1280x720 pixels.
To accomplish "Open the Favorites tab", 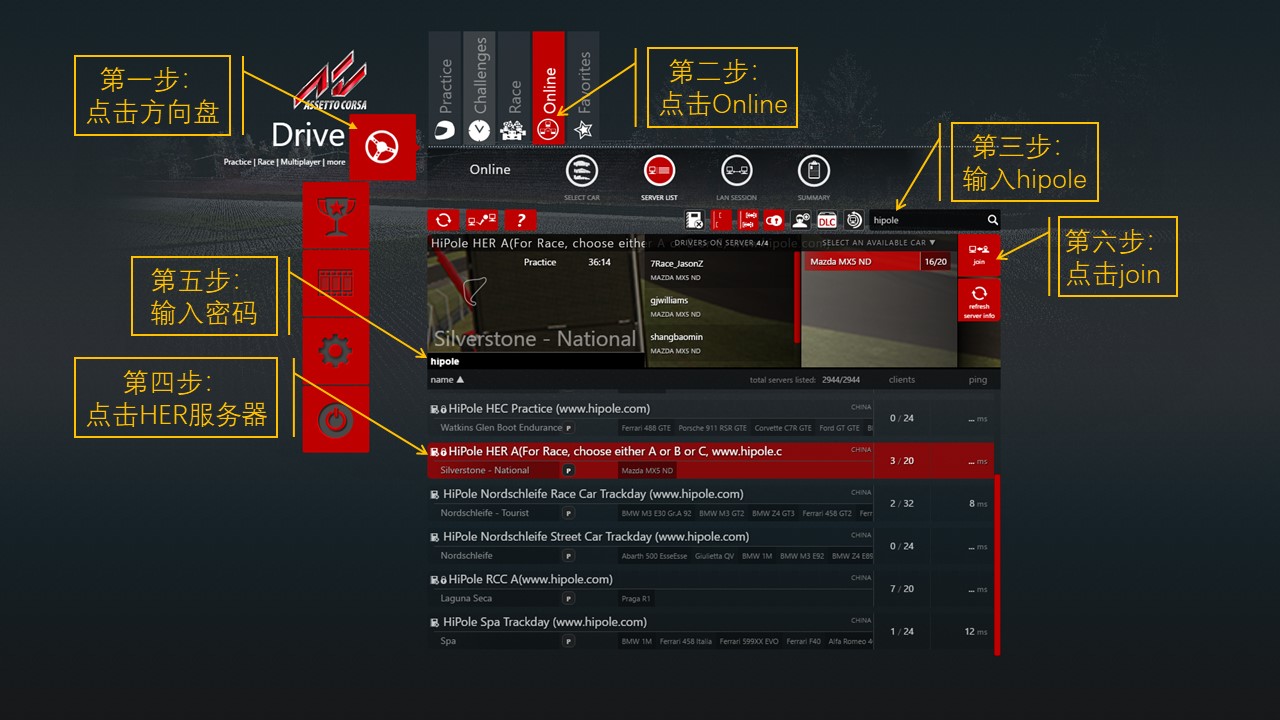I will (x=583, y=88).
